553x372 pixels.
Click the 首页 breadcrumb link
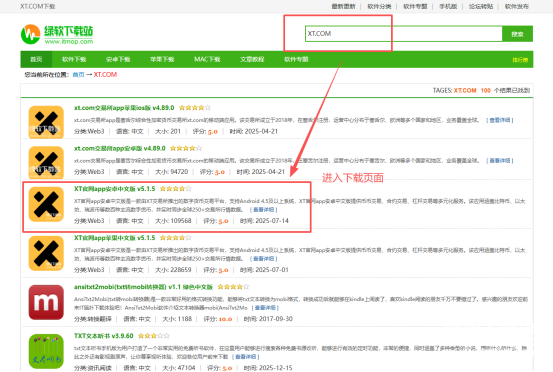coord(78,74)
